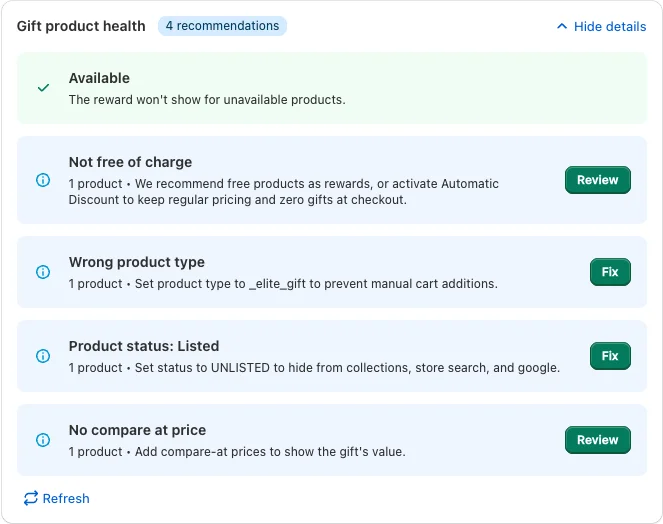
Task: Review the Not free of charge recommendation
Action: coord(597,180)
